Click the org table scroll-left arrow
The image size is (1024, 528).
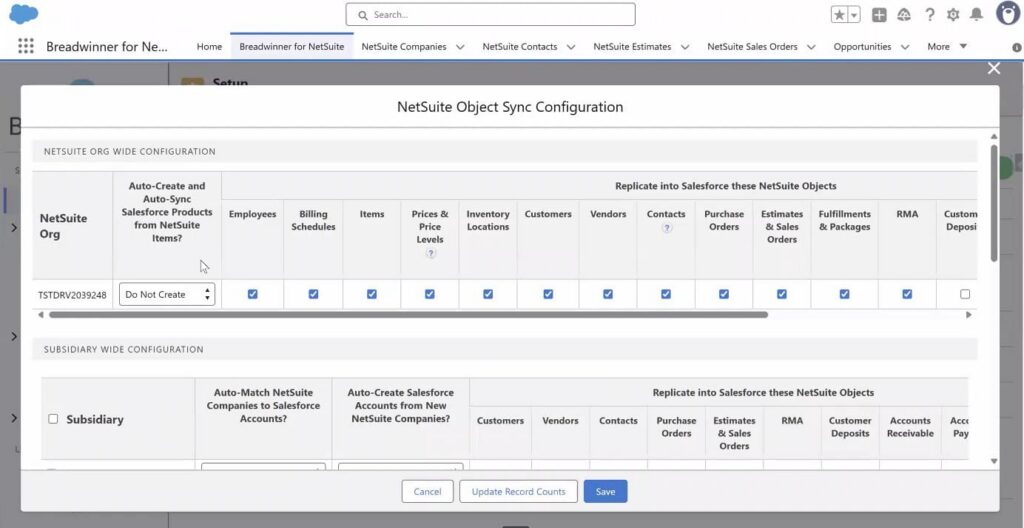pyautogui.click(x=41, y=315)
